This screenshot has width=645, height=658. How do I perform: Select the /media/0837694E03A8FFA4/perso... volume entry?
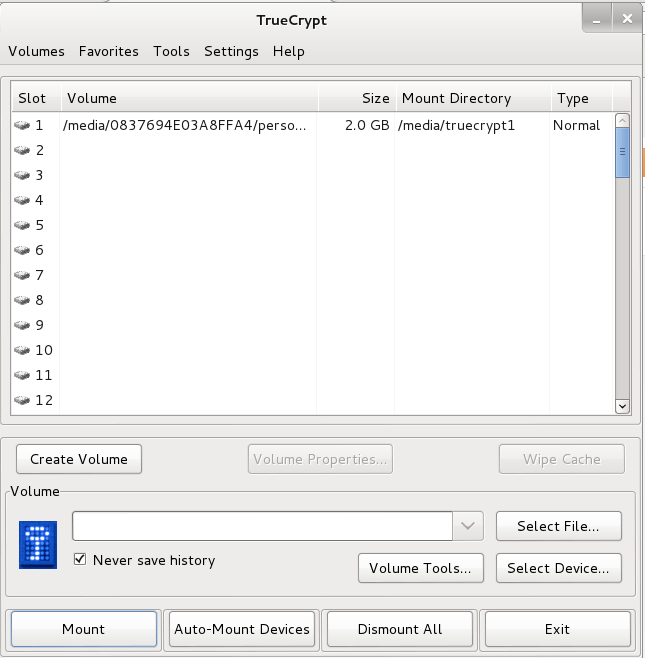[185, 125]
